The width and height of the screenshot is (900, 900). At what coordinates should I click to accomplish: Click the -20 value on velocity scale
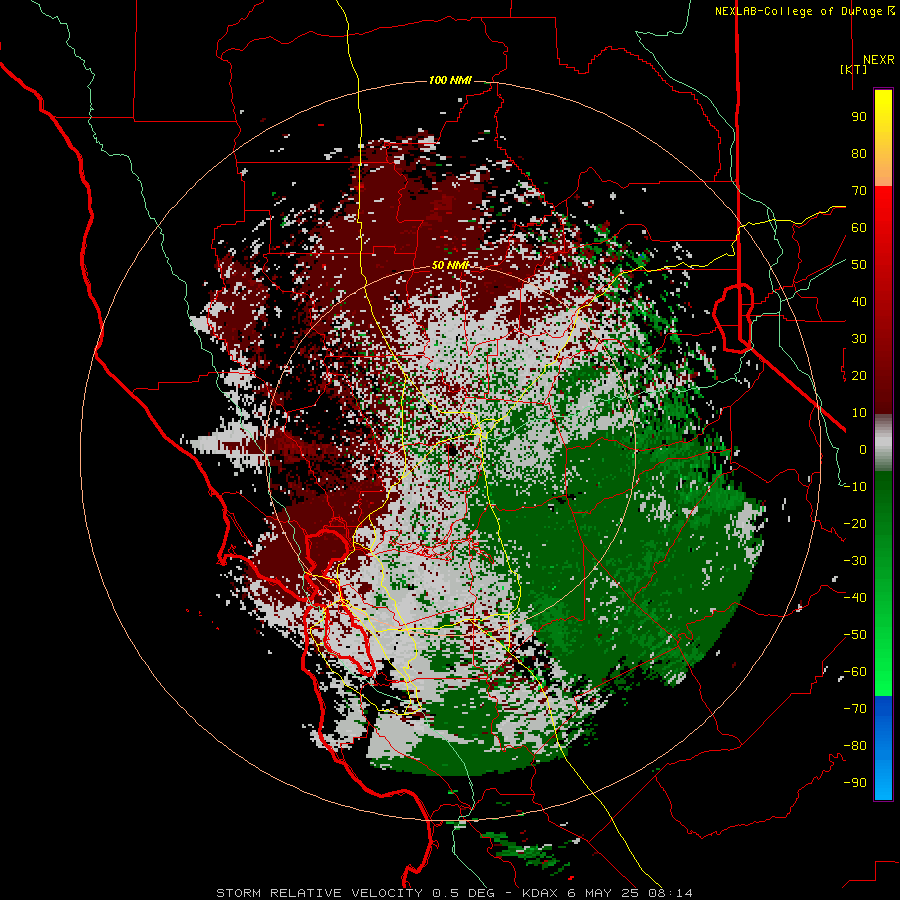(x=855, y=524)
